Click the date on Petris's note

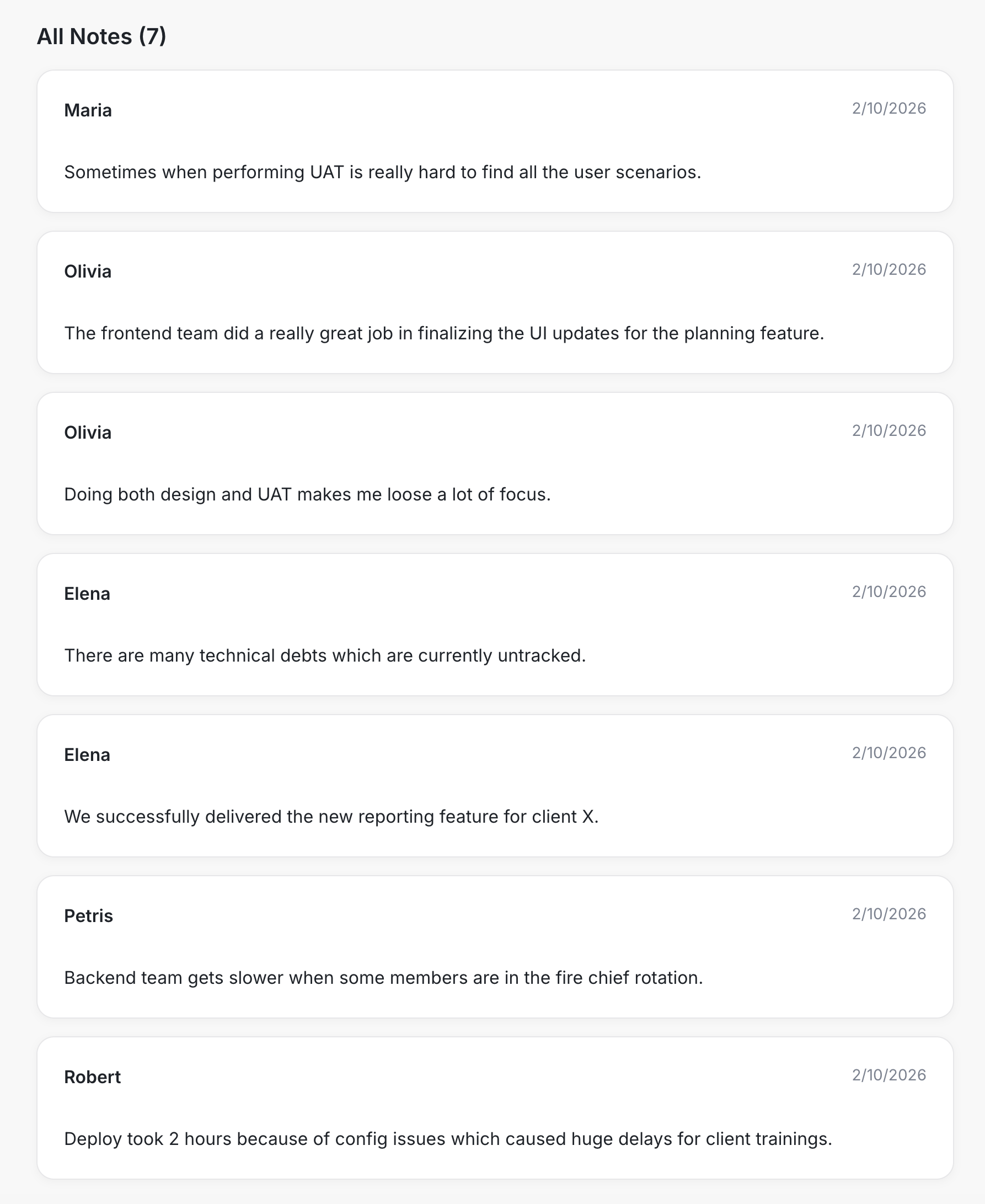[888, 914]
